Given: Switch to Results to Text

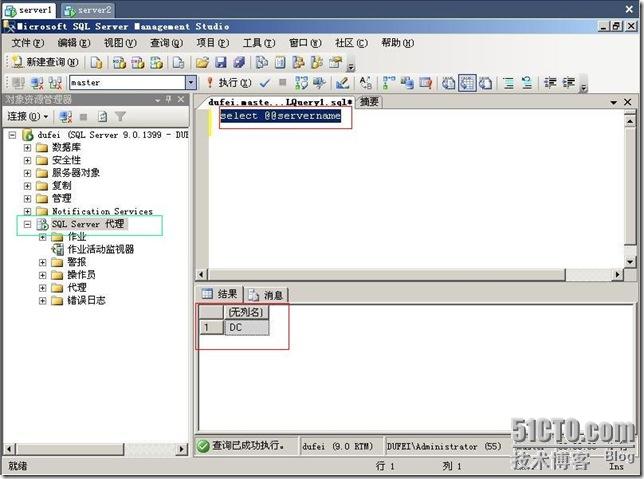Looking at the screenshot, I should 448,83.
